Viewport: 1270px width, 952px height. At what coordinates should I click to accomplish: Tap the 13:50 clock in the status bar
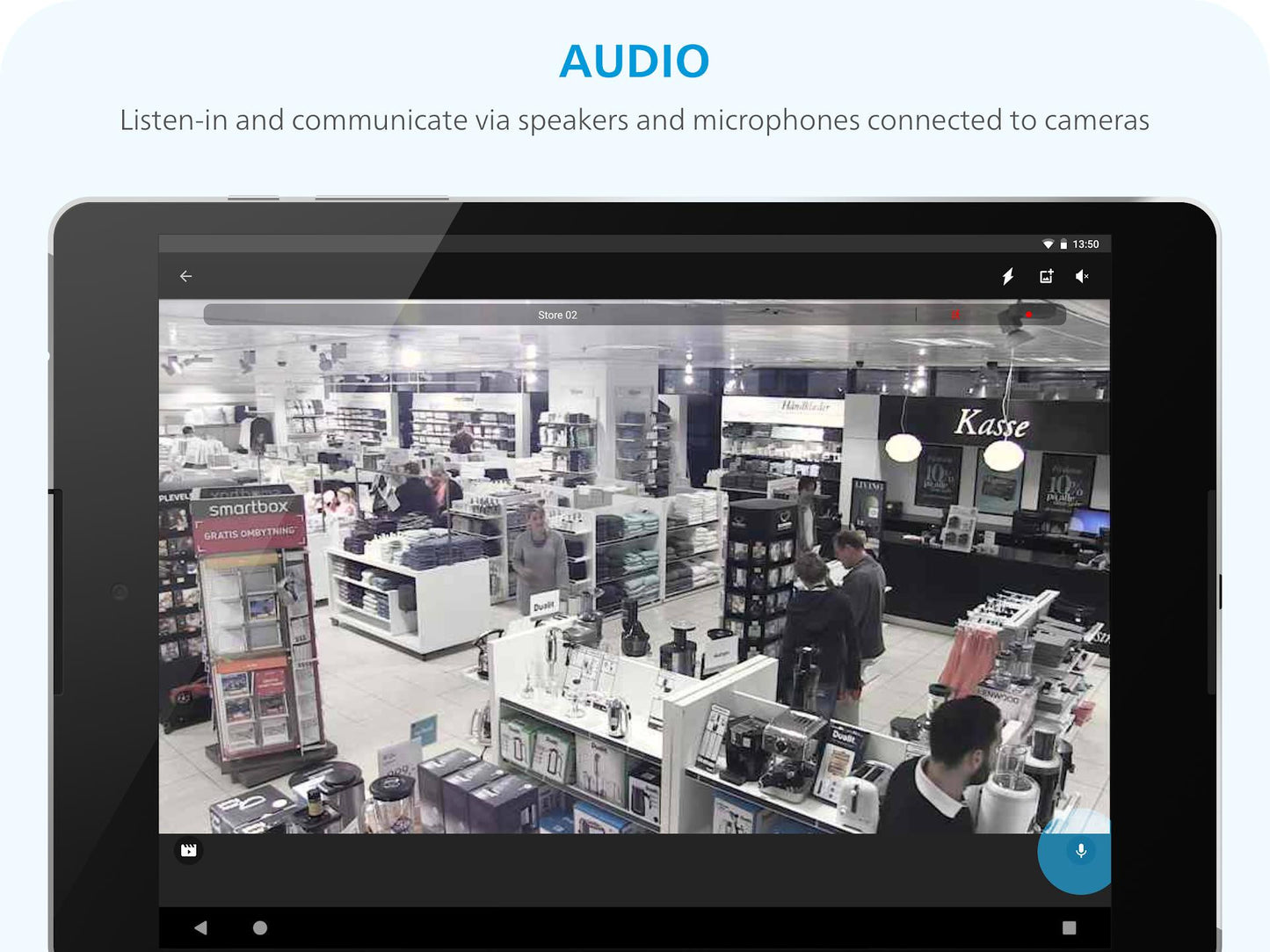click(x=1085, y=244)
